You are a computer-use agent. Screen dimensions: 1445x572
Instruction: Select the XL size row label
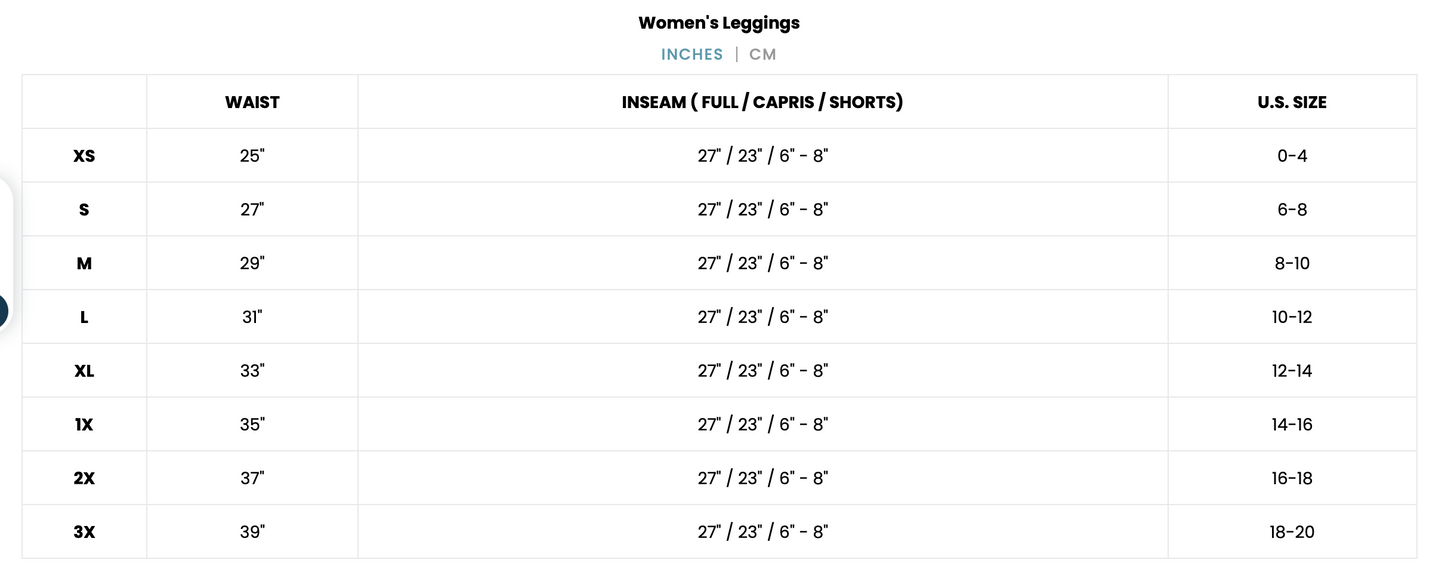(x=84, y=371)
